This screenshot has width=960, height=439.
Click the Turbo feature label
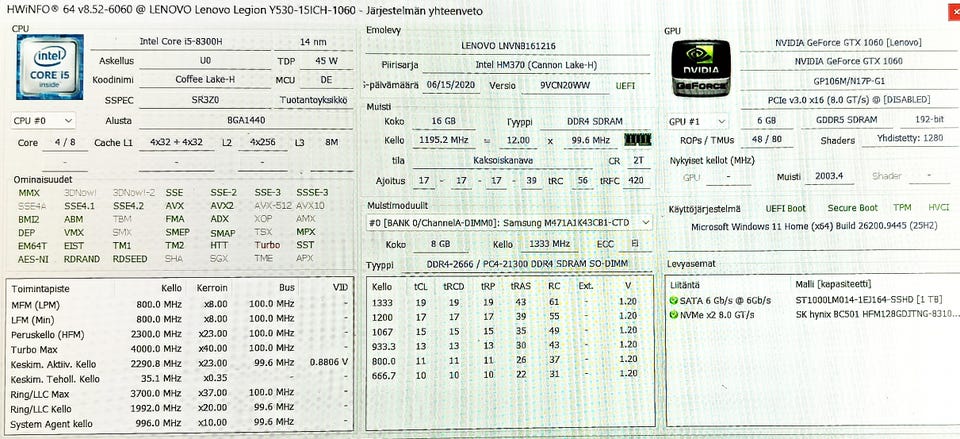tap(268, 245)
